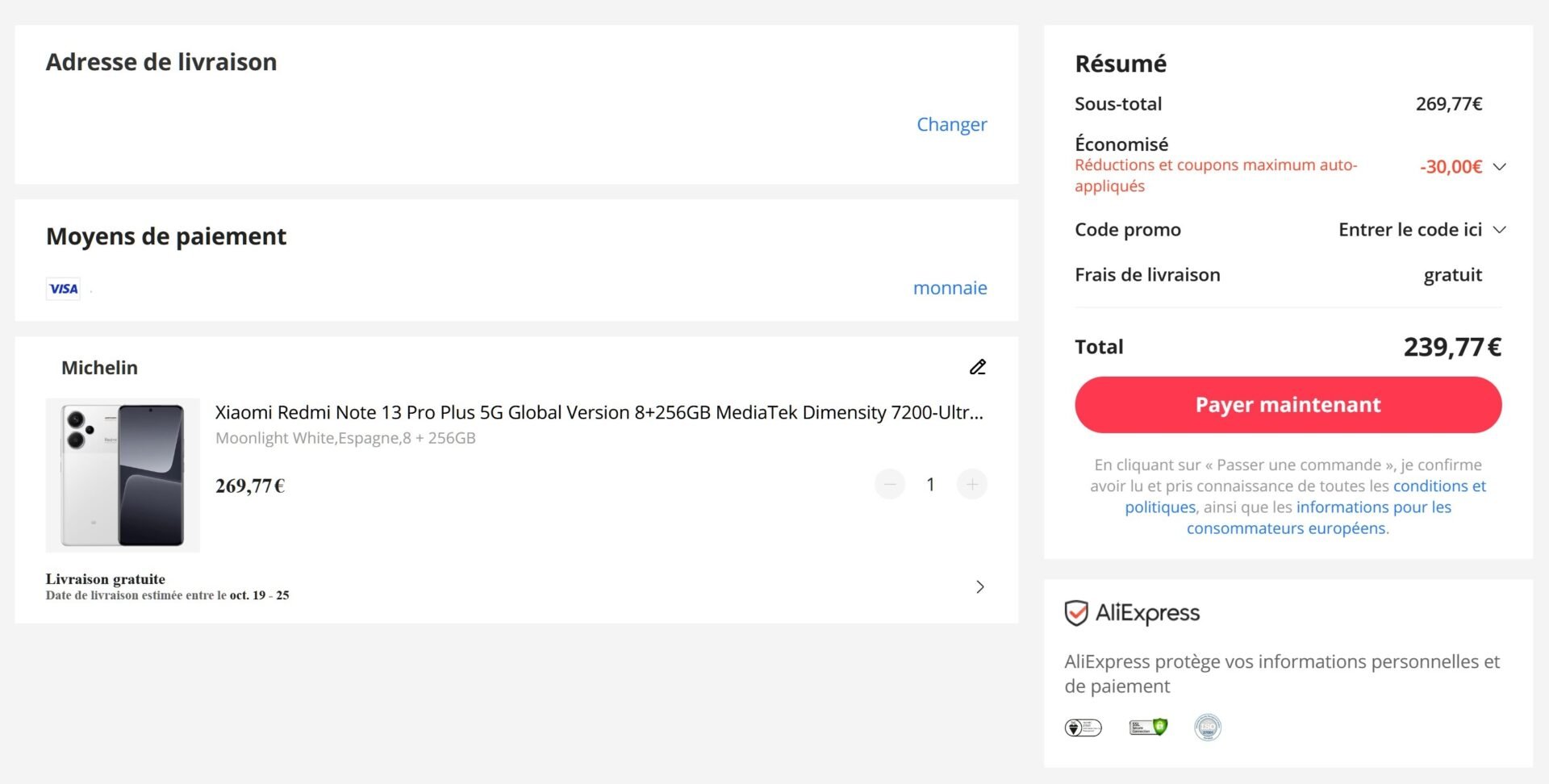Click Entrer le code ici promo field
Viewport: 1549px width, 784px height.
[x=1409, y=230]
